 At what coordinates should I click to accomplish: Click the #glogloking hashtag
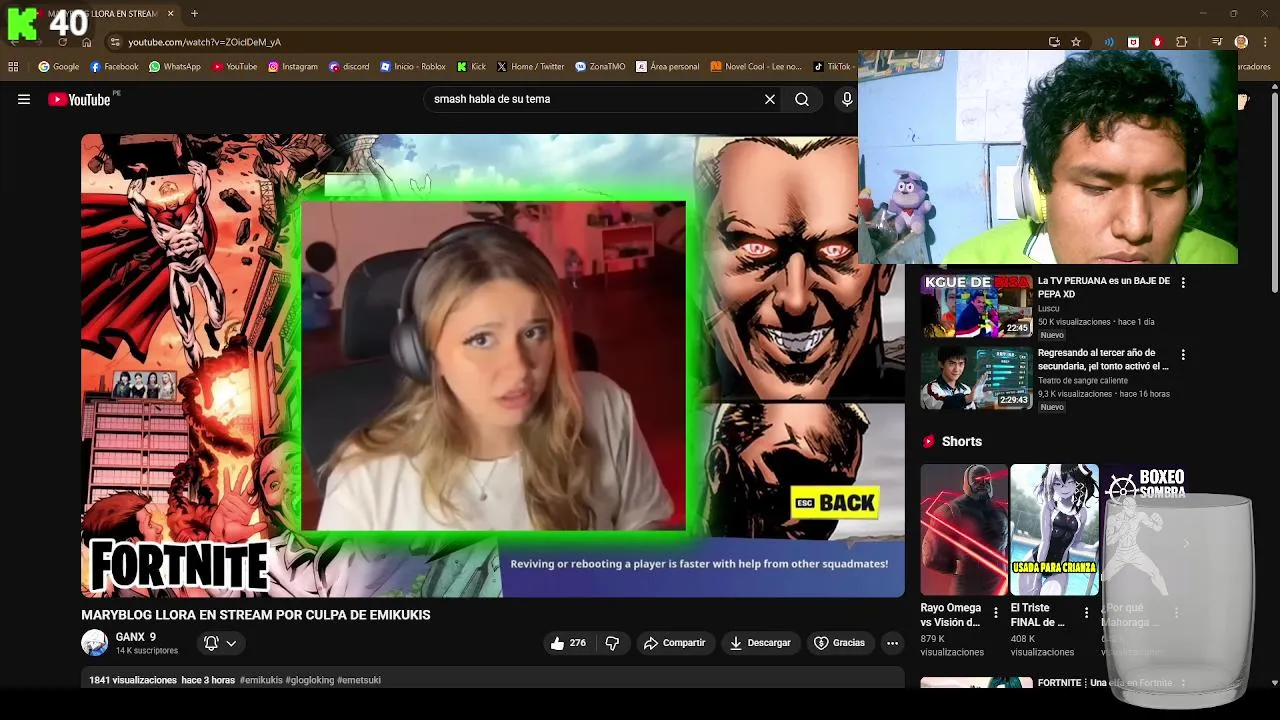[309, 680]
